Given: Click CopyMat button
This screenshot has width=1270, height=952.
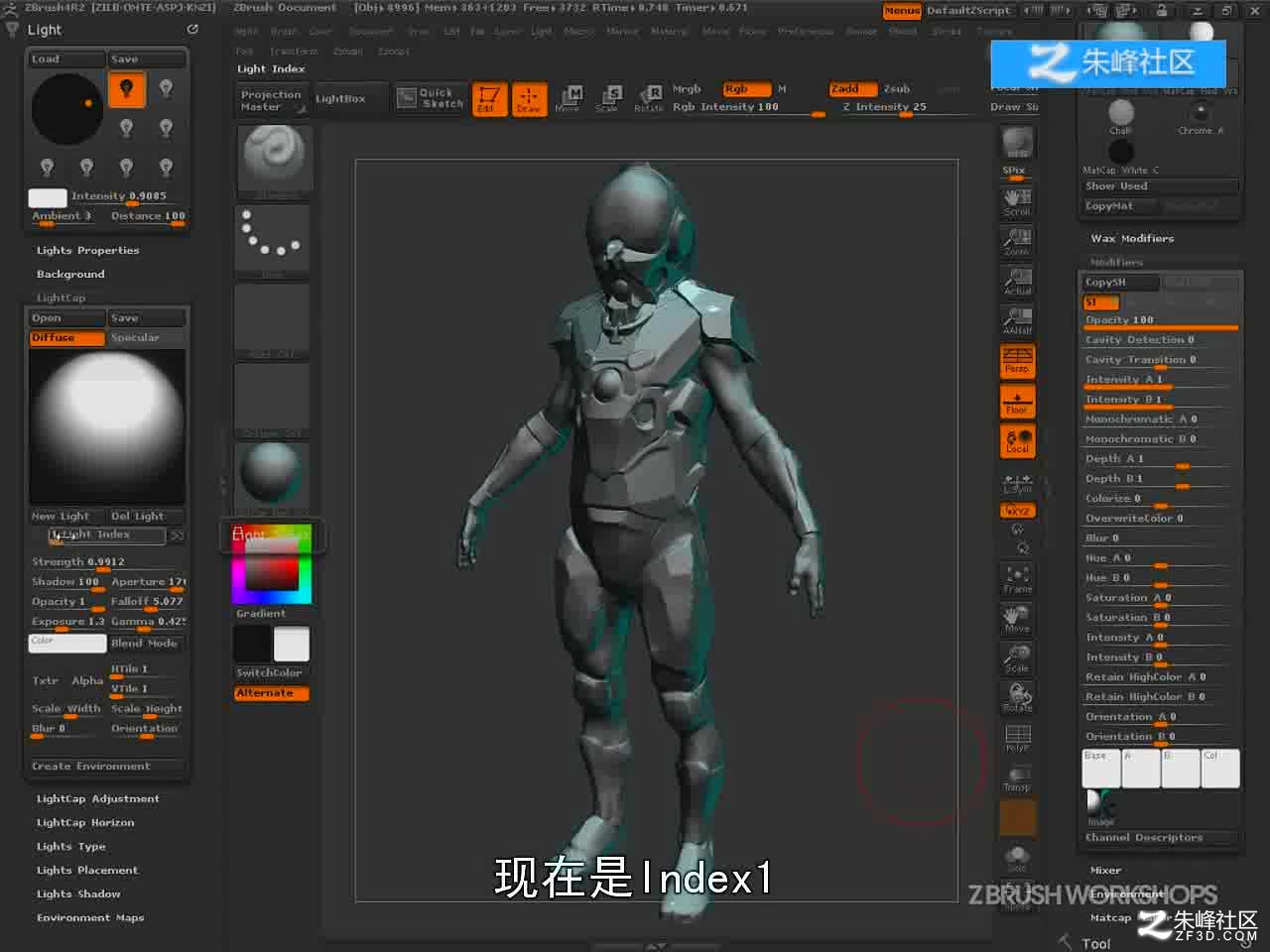Looking at the screenshot, I should point(1121,206).
